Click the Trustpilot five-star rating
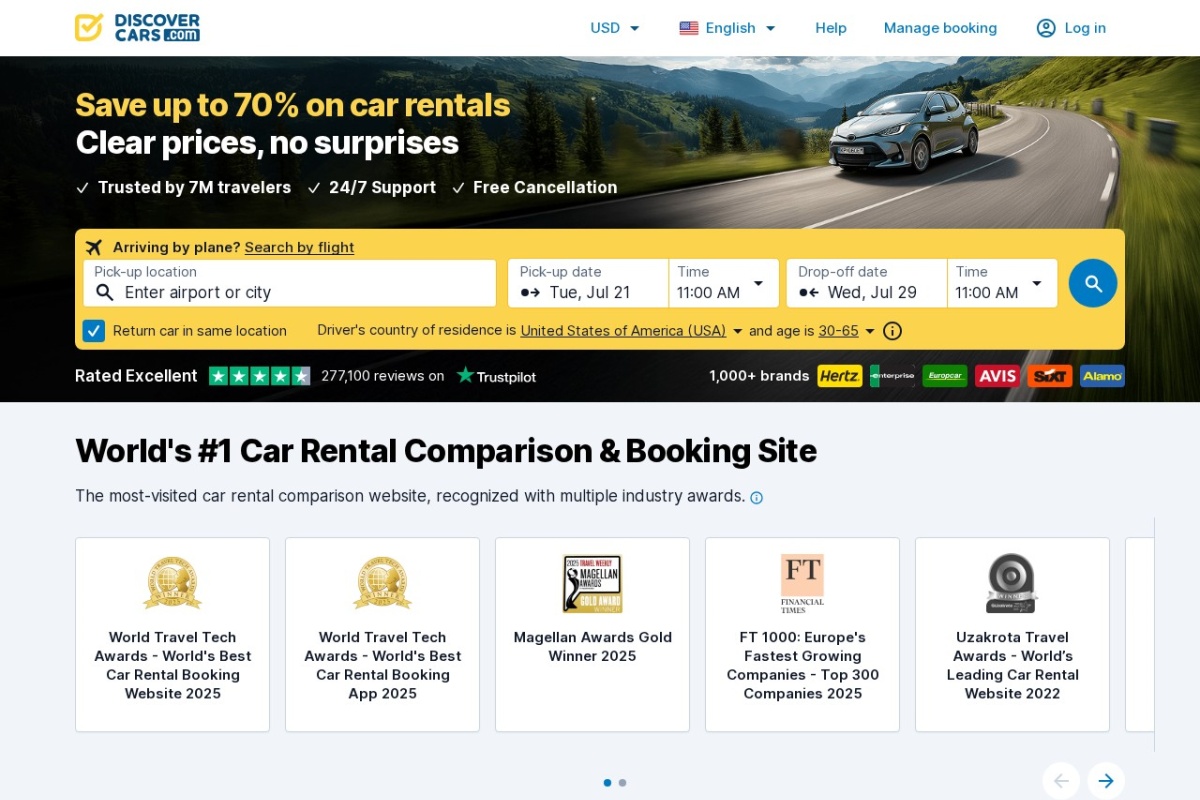This screenshot has width=1200, height=800. point(260,376)
